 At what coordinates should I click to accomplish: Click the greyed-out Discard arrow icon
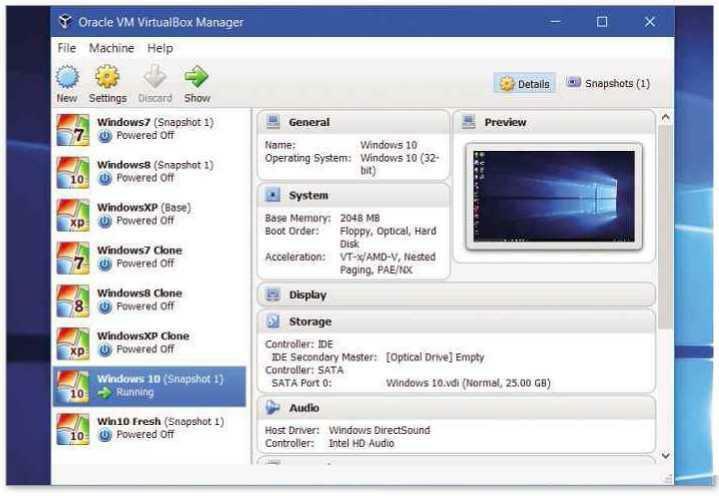[x=155, y=77]
